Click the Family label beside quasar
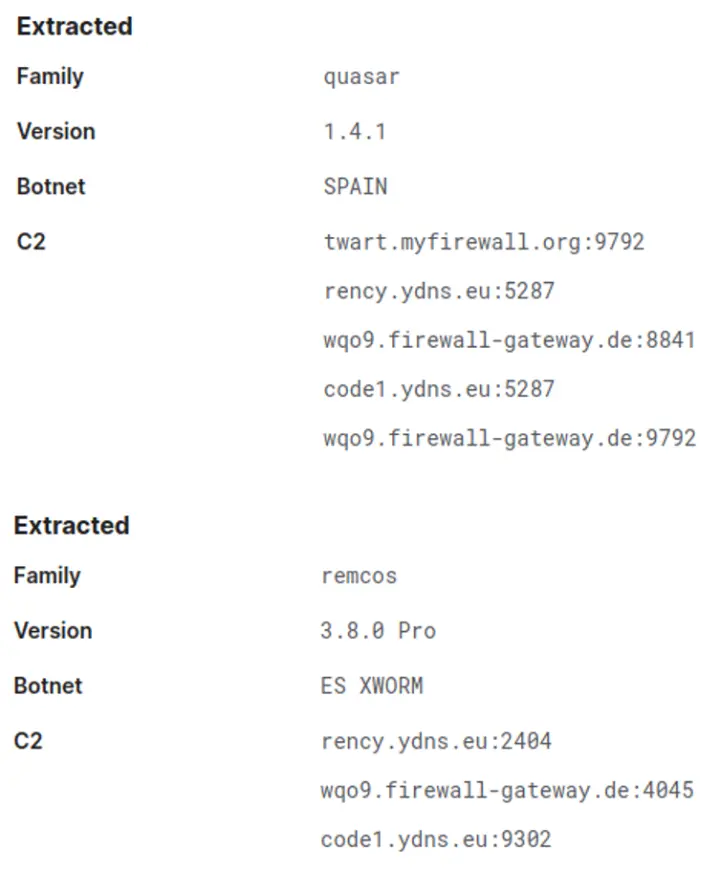This screenshot has width=720, height=893. pos(50,77)
